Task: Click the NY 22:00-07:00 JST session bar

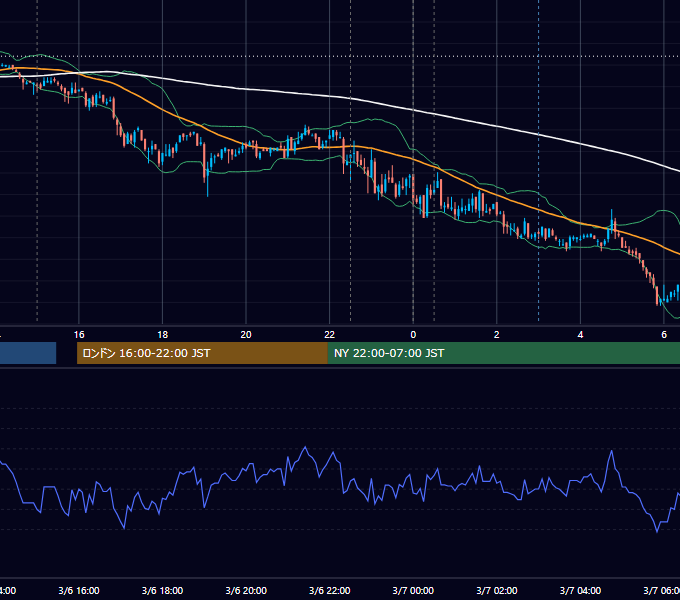Action: [x=503, y=353]
